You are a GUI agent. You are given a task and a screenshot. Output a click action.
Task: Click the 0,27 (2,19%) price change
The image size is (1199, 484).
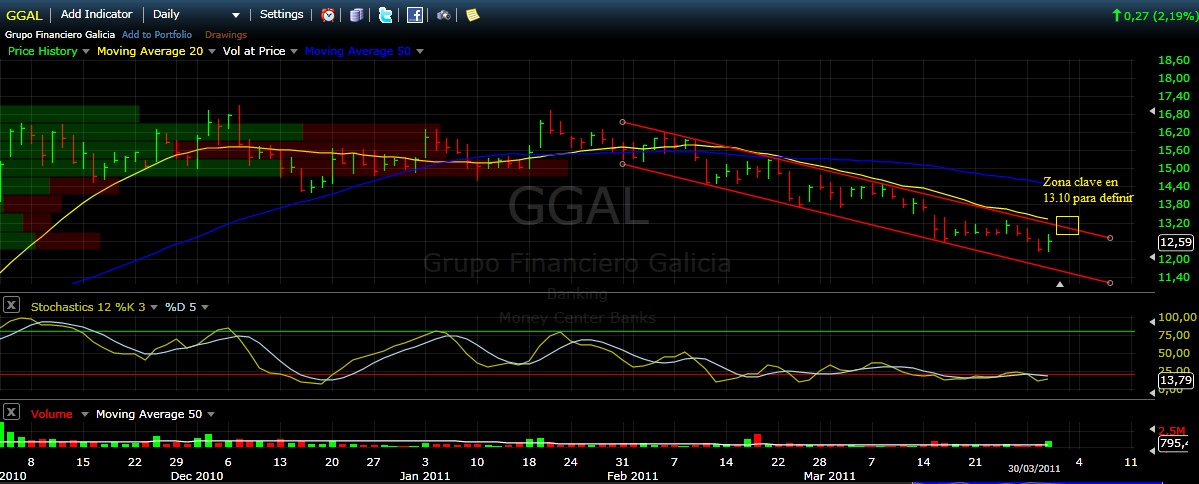[1155, 15]
